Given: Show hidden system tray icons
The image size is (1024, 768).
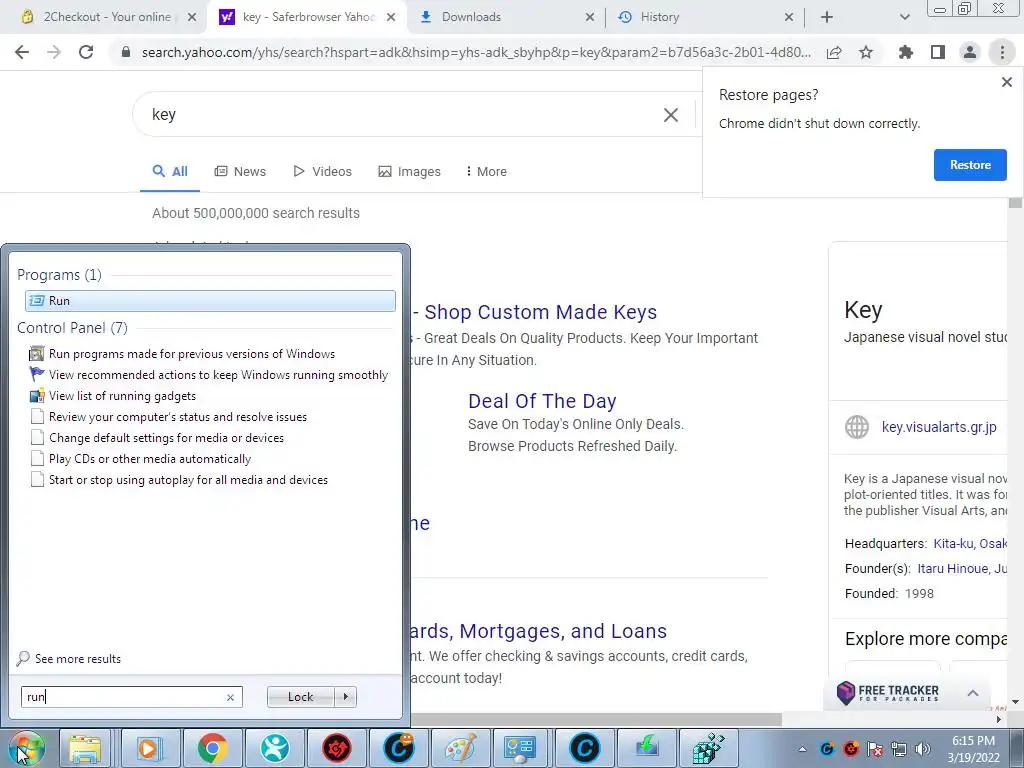Looking at the screenshot, I should tap(802, 749).
